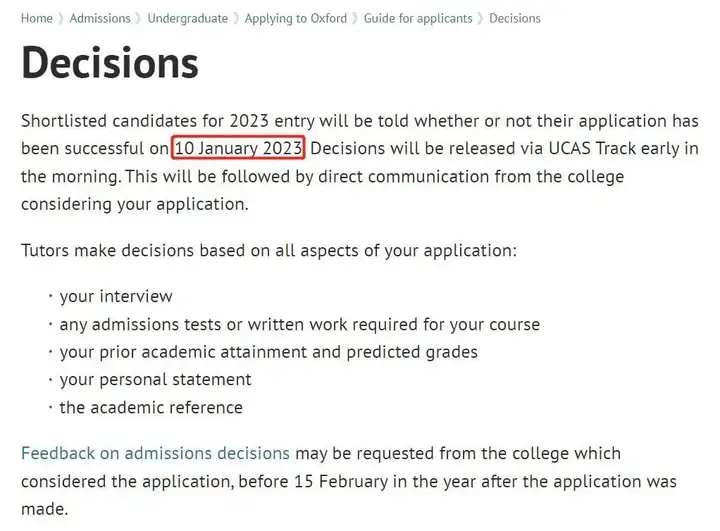The image size is (720, 531).
Task: Click the chevron separator after Home
Action: click(x=61, y=19)
